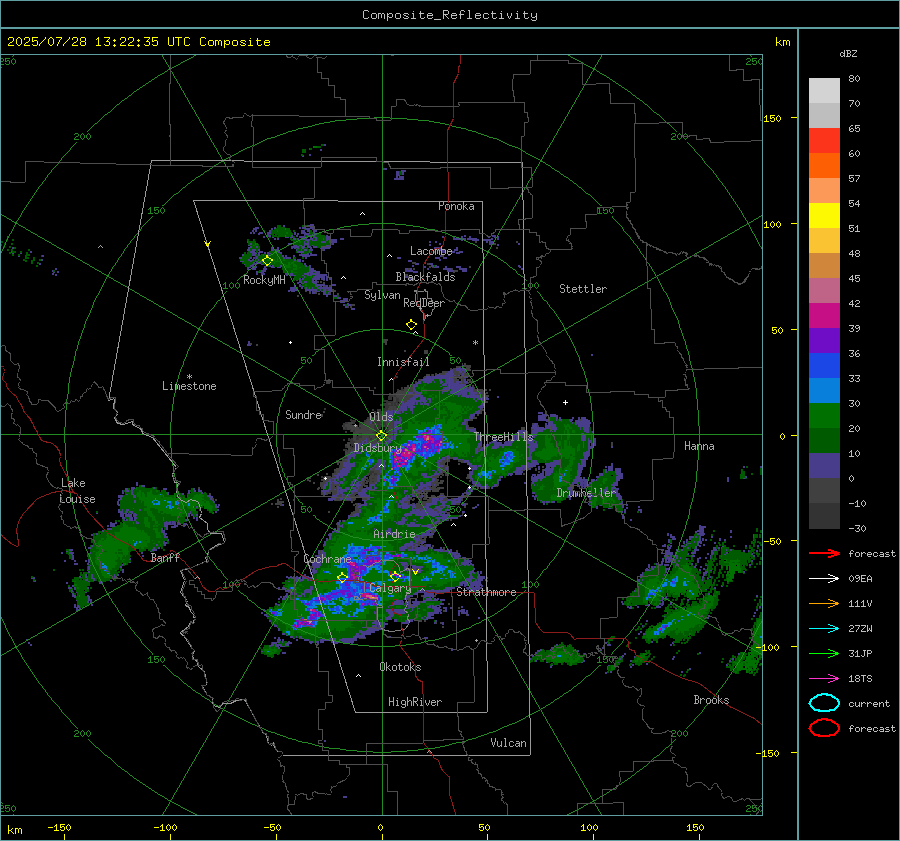Click the -30 dBZ scale value
Image resolution: width=900 pixels, height=841 pixels.
click(x=857, y=529)
